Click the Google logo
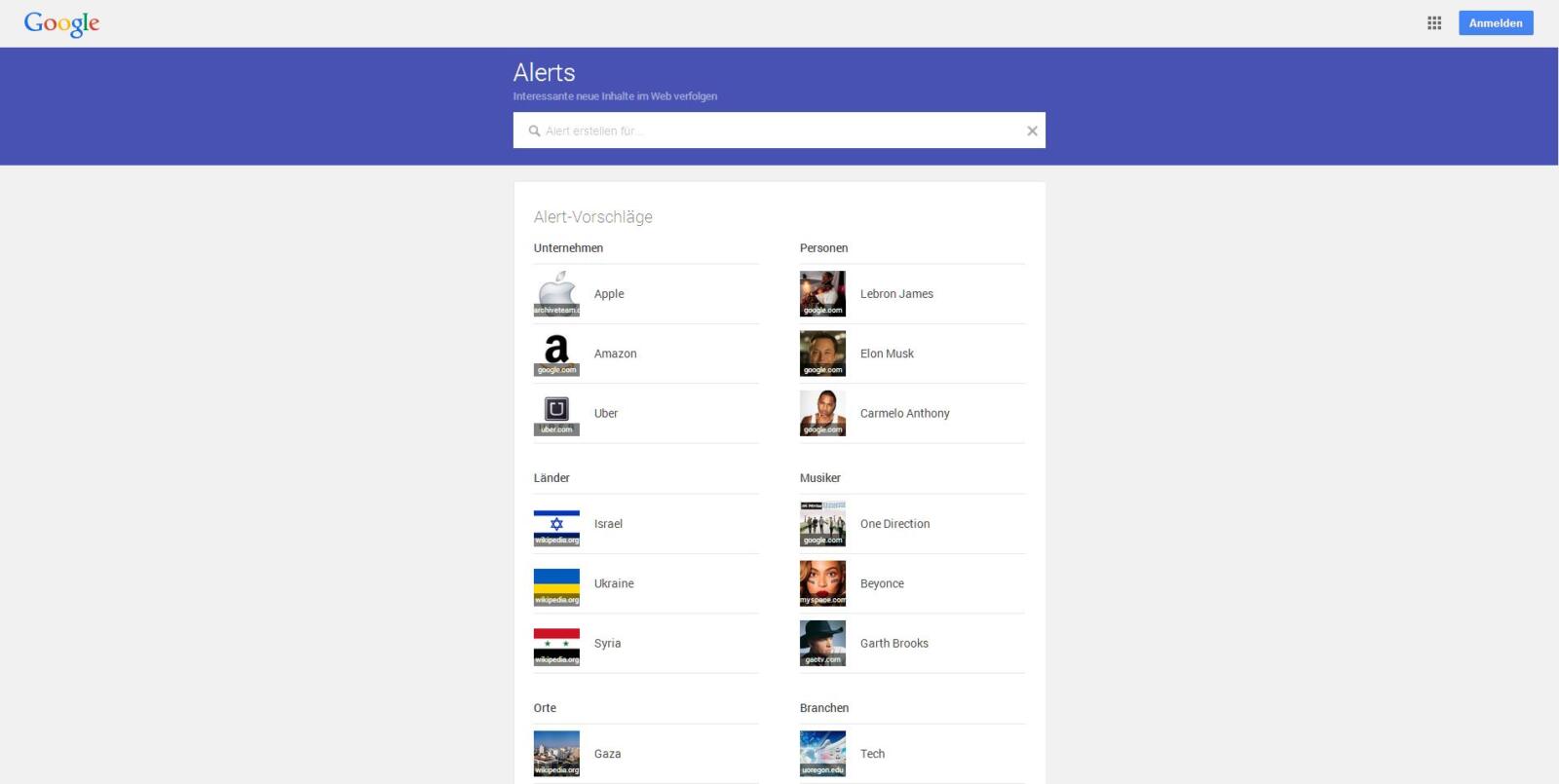This screenshot has height=784, width=1559. pos(61,23)
